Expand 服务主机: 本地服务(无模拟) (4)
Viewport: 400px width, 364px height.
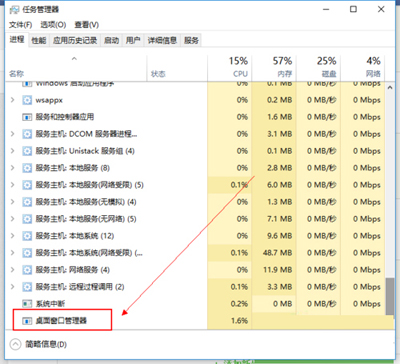pos(13,202)
